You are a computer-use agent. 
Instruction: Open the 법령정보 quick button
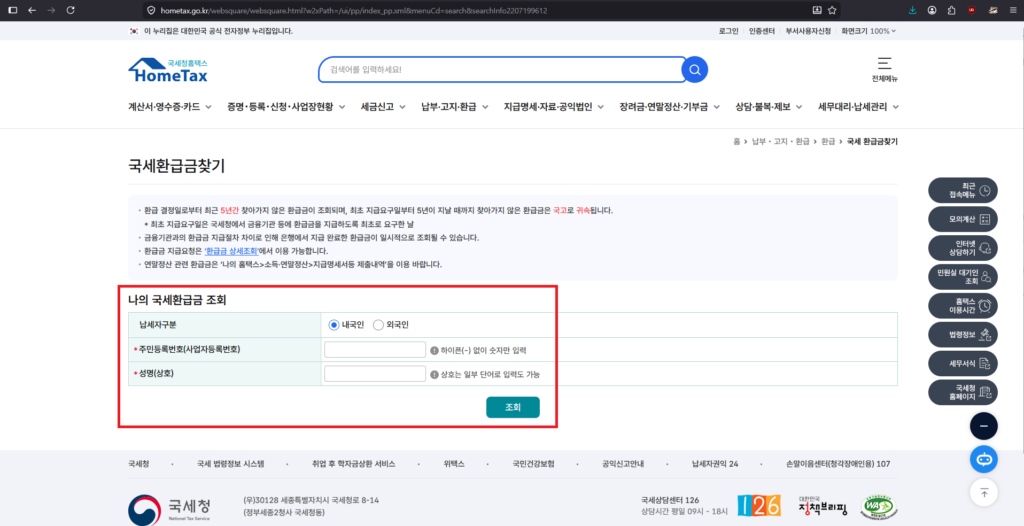pyautogui.click(x=963, y=334)
